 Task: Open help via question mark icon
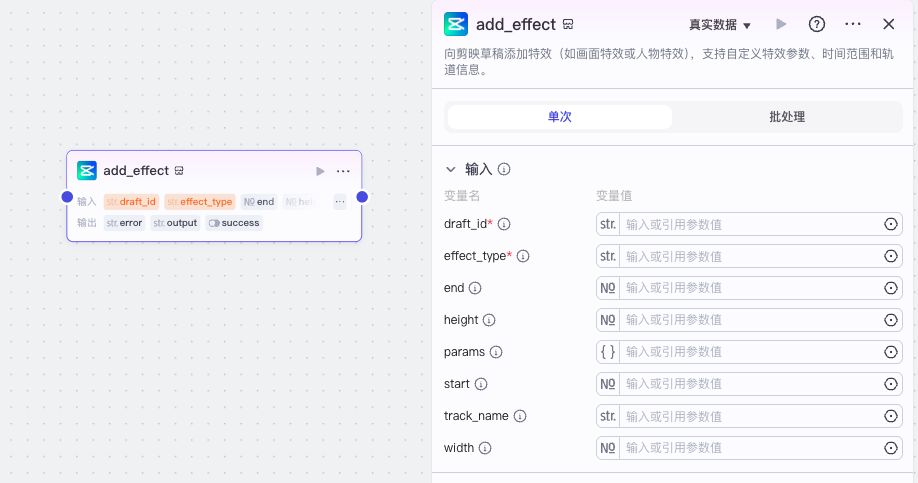point(817,24)
